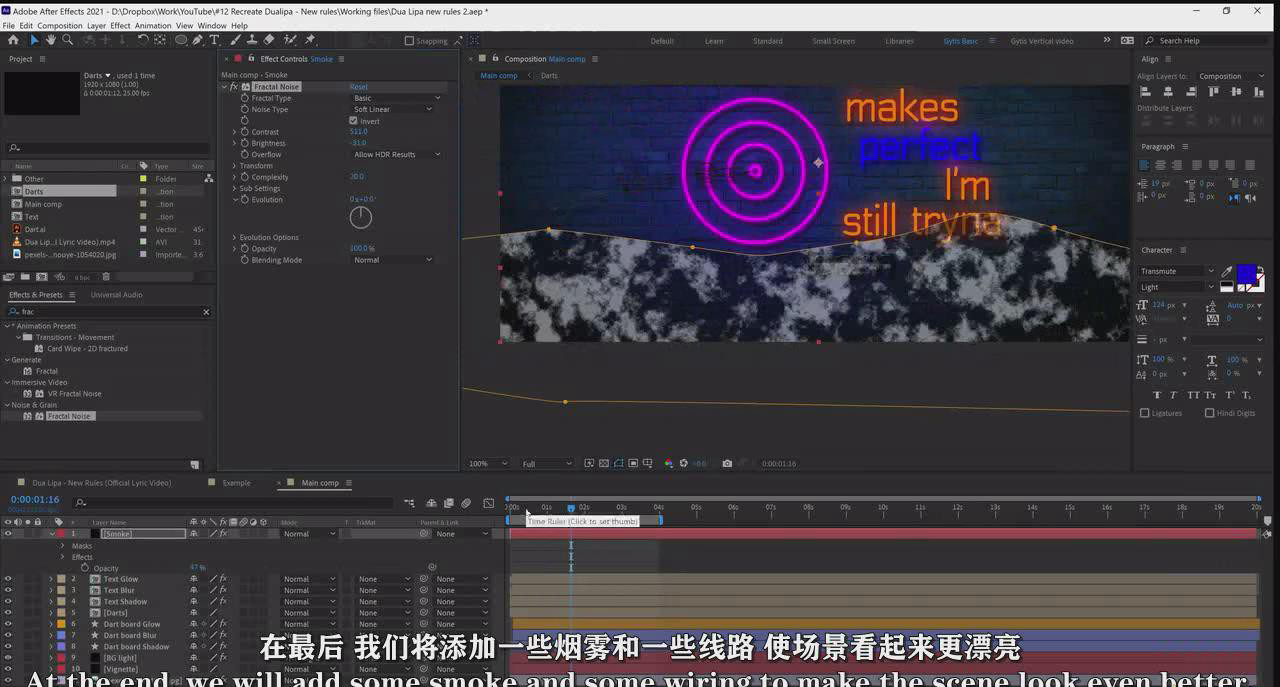Select the Rotation tool

pyautogui.click(x=143, y=40)
